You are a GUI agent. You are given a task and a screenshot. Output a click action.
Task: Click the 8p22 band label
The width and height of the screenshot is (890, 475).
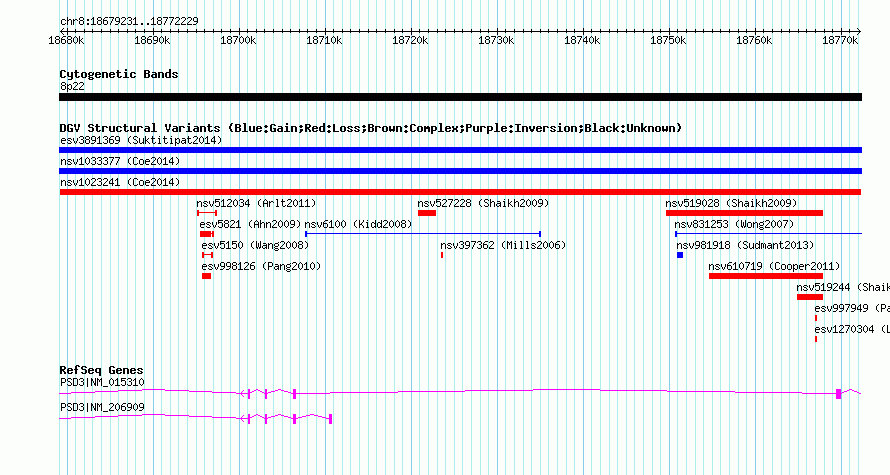coord(72,86)
